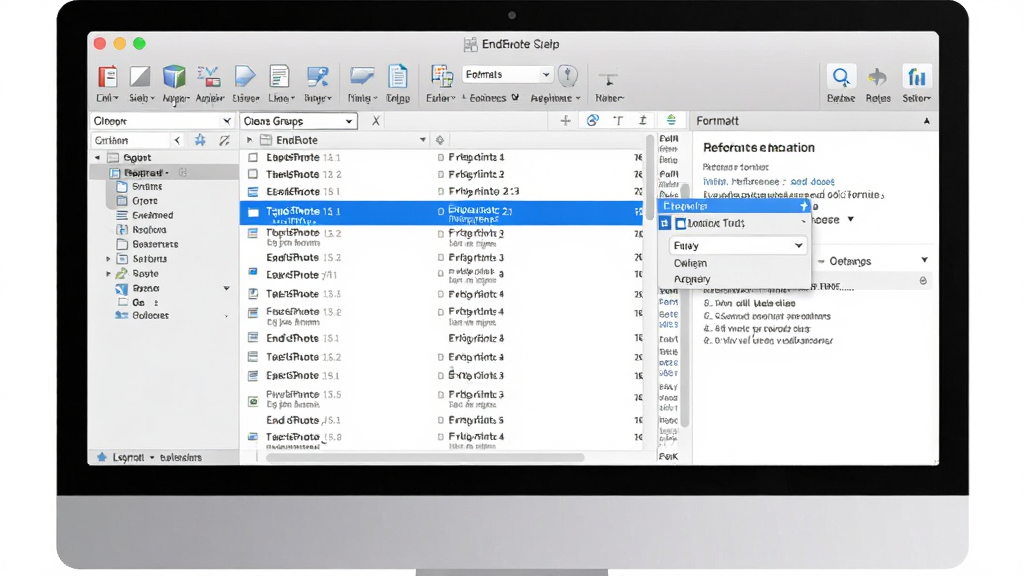
Task: Click the back chevron beside Grrilaon field
Action: [x=177, y=140]
